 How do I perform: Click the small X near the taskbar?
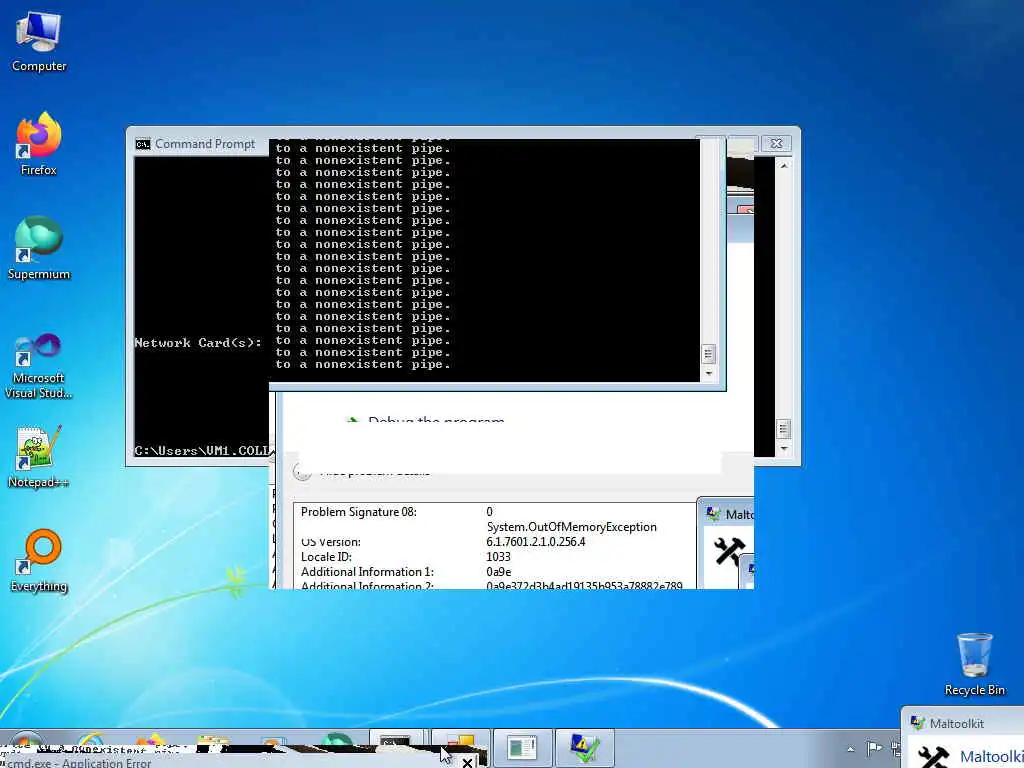[x=467, y=762]
